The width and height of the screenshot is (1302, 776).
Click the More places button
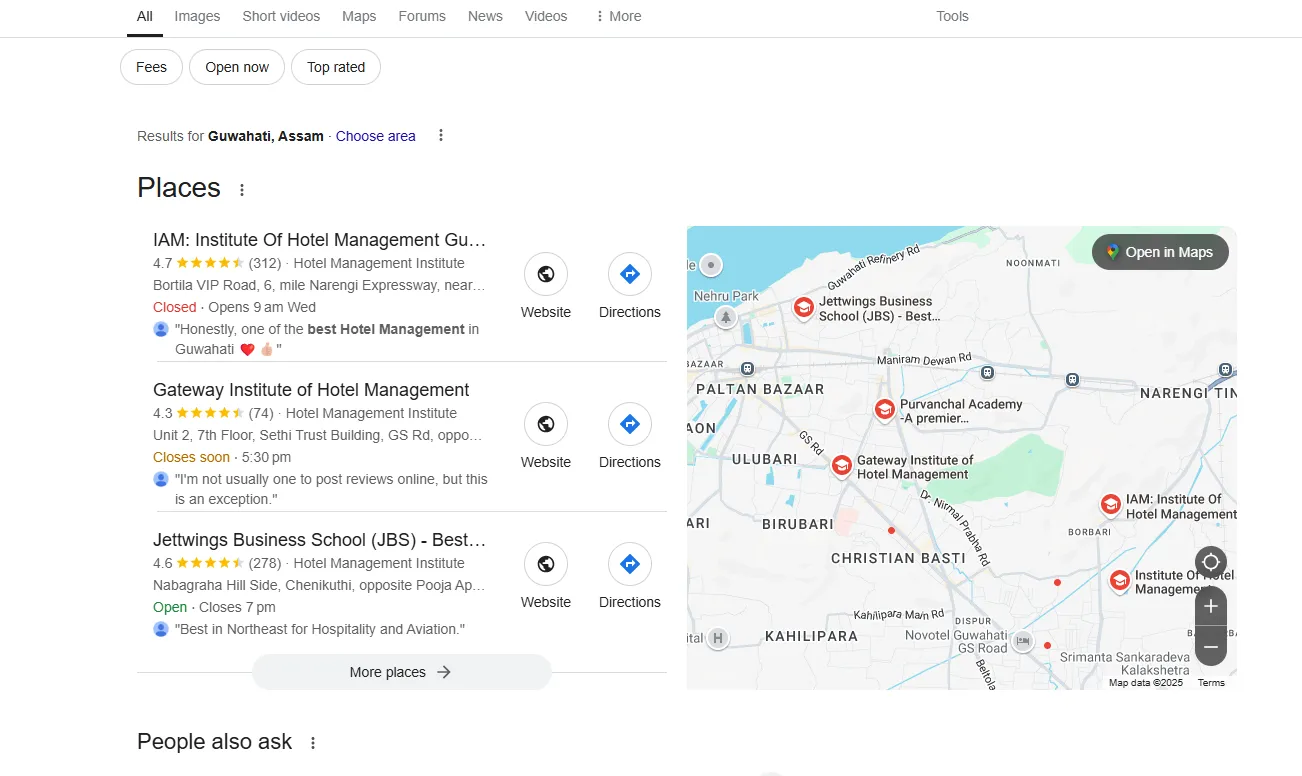pos(401,672)
